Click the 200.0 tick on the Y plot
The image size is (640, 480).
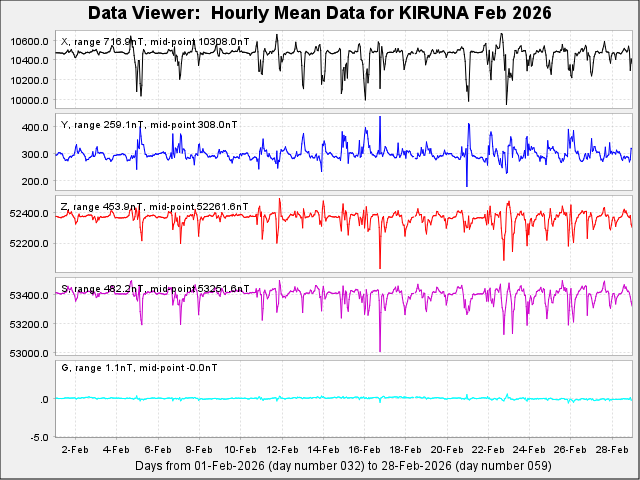37,181
